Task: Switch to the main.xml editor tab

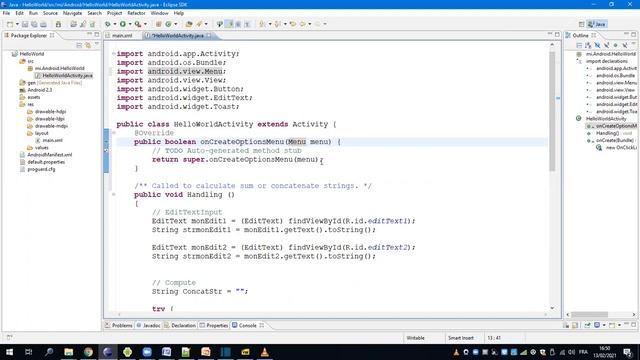Action: click(x=122, y=36)
